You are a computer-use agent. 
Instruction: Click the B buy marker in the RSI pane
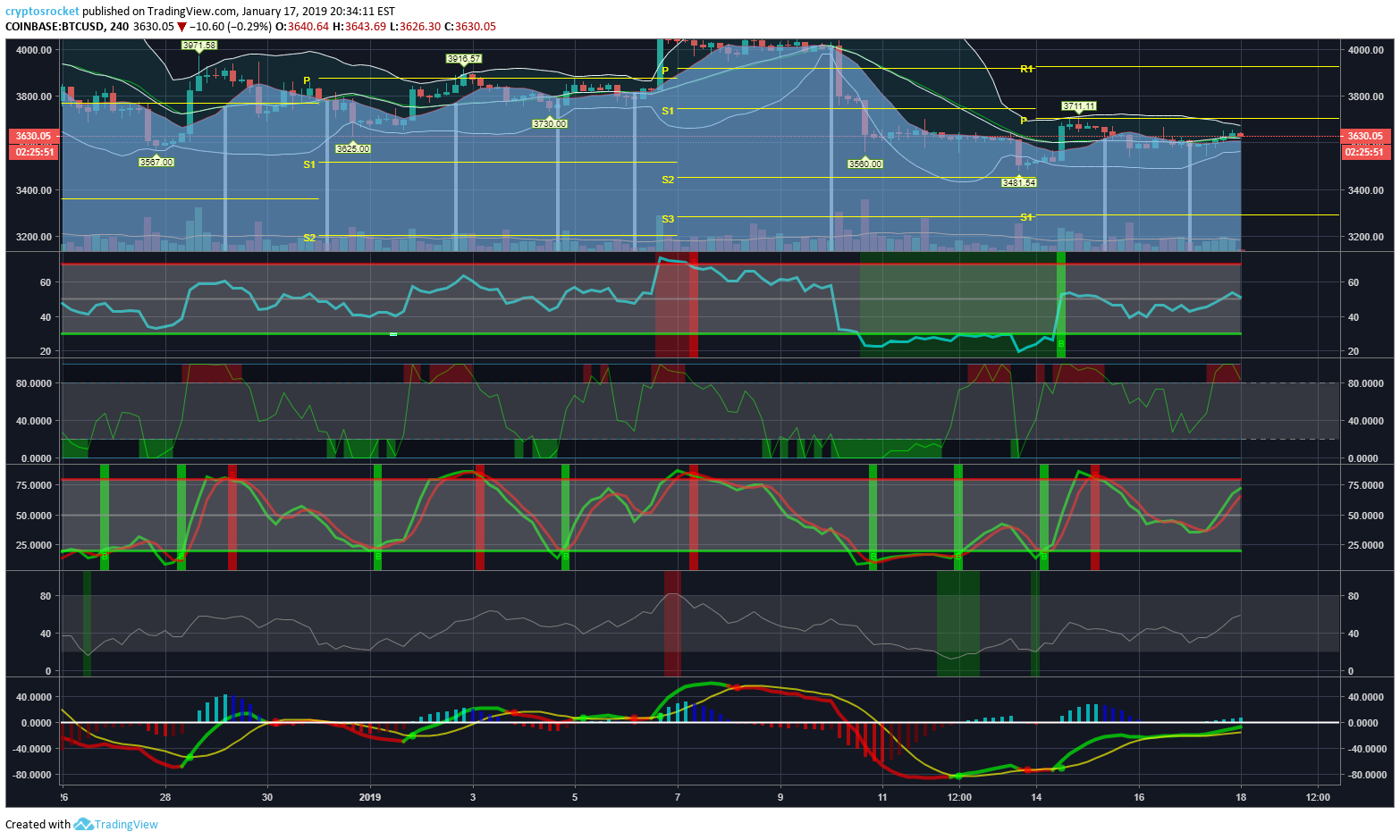coord(1061,344)
